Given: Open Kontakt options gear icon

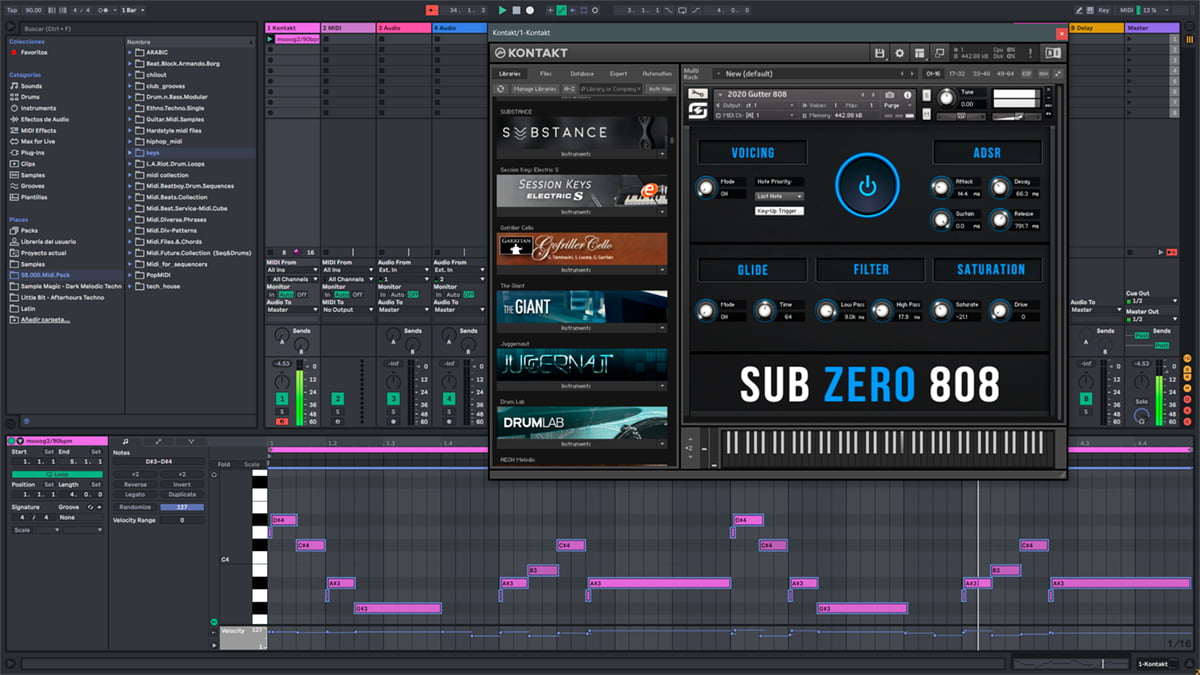Looking at the screenshot, I should 899,53.
